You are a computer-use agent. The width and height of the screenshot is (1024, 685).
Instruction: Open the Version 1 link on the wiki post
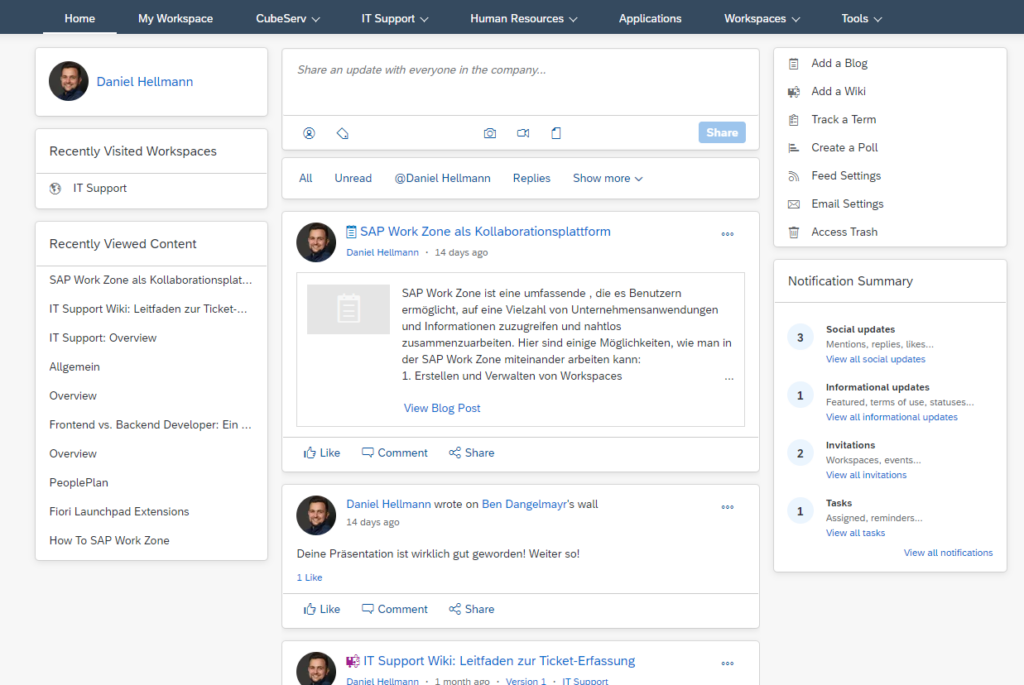click(x=526, y=681)
